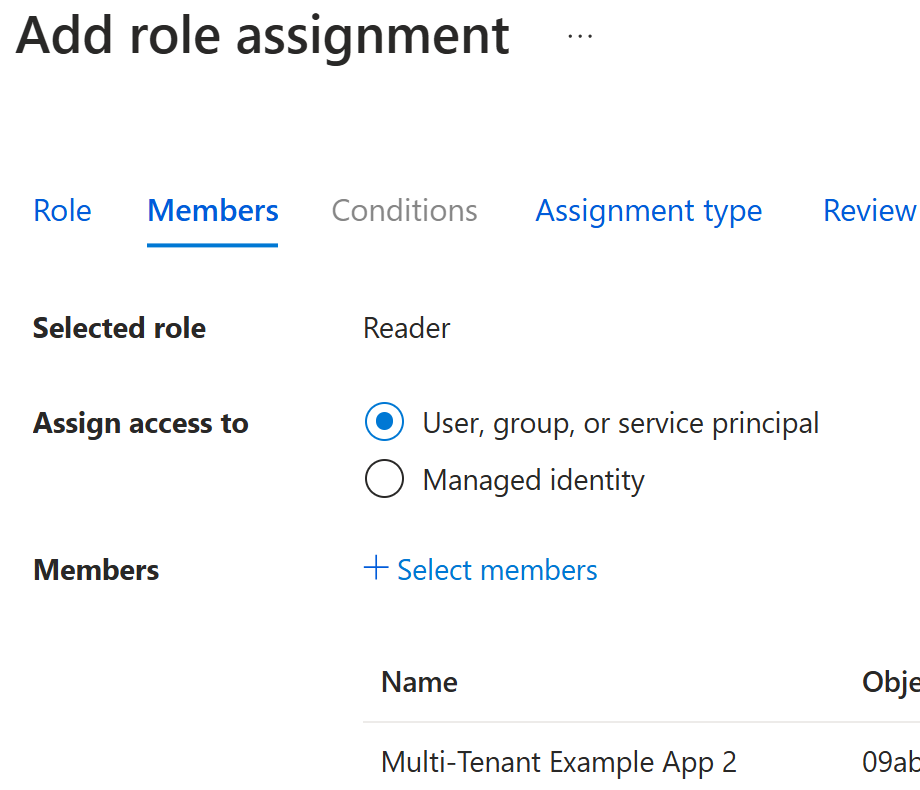Select the Managed identity radio button
Viewport: 920px width, 790px height.
pyautogui.click(x=384, y=478)
